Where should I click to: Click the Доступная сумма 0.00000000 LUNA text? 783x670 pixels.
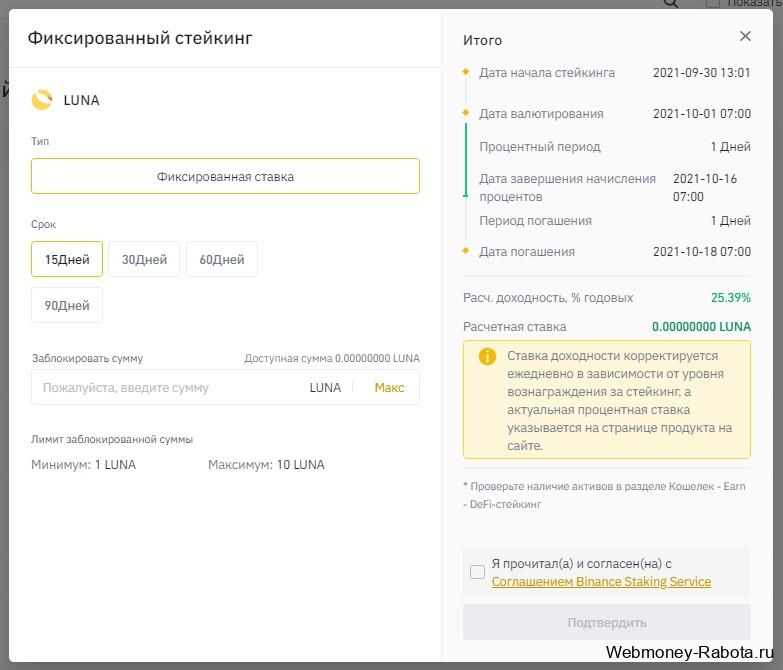pos(332,358)
